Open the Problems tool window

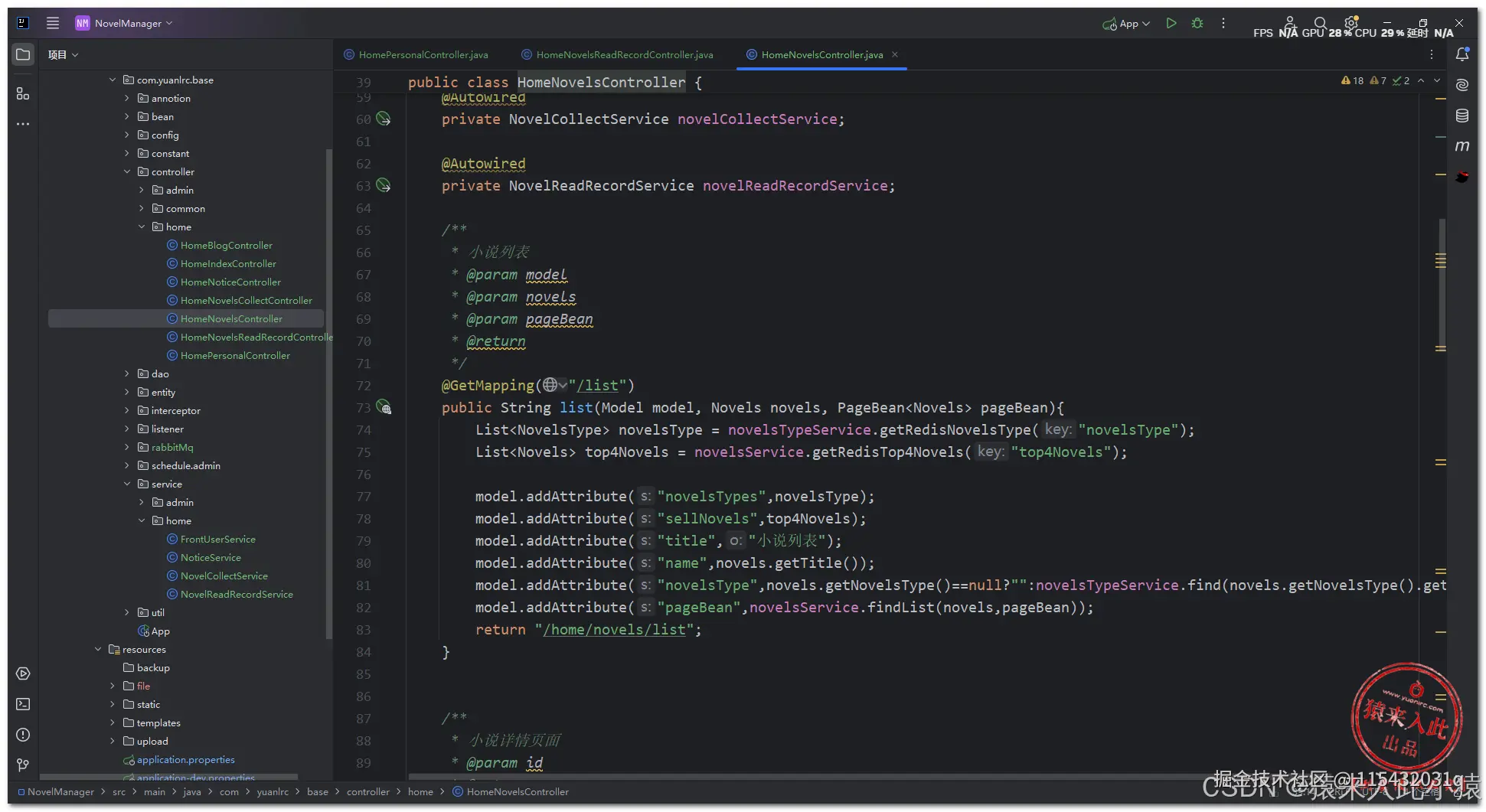click(x=23, y=735)
